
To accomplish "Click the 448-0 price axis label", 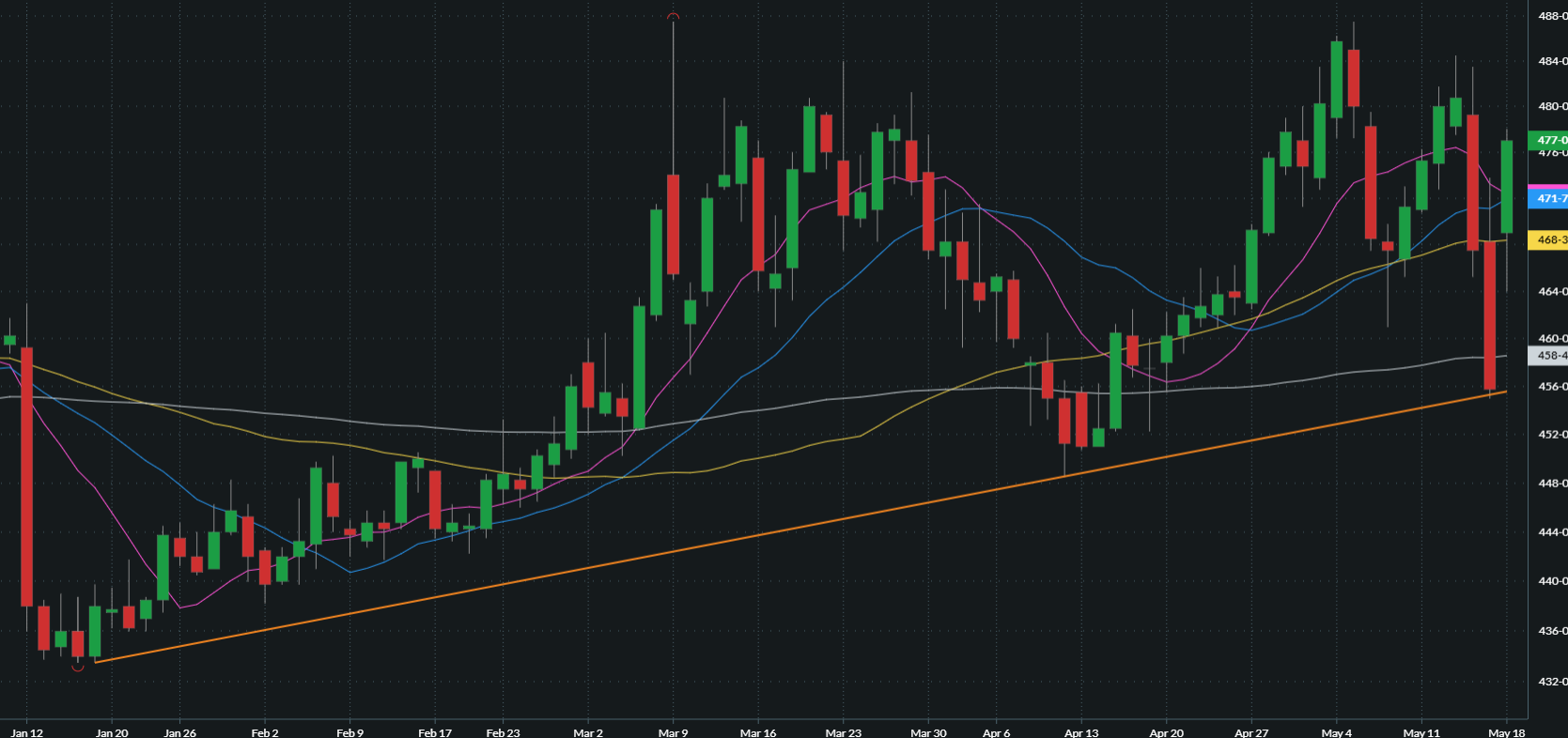I will 1552,483.
